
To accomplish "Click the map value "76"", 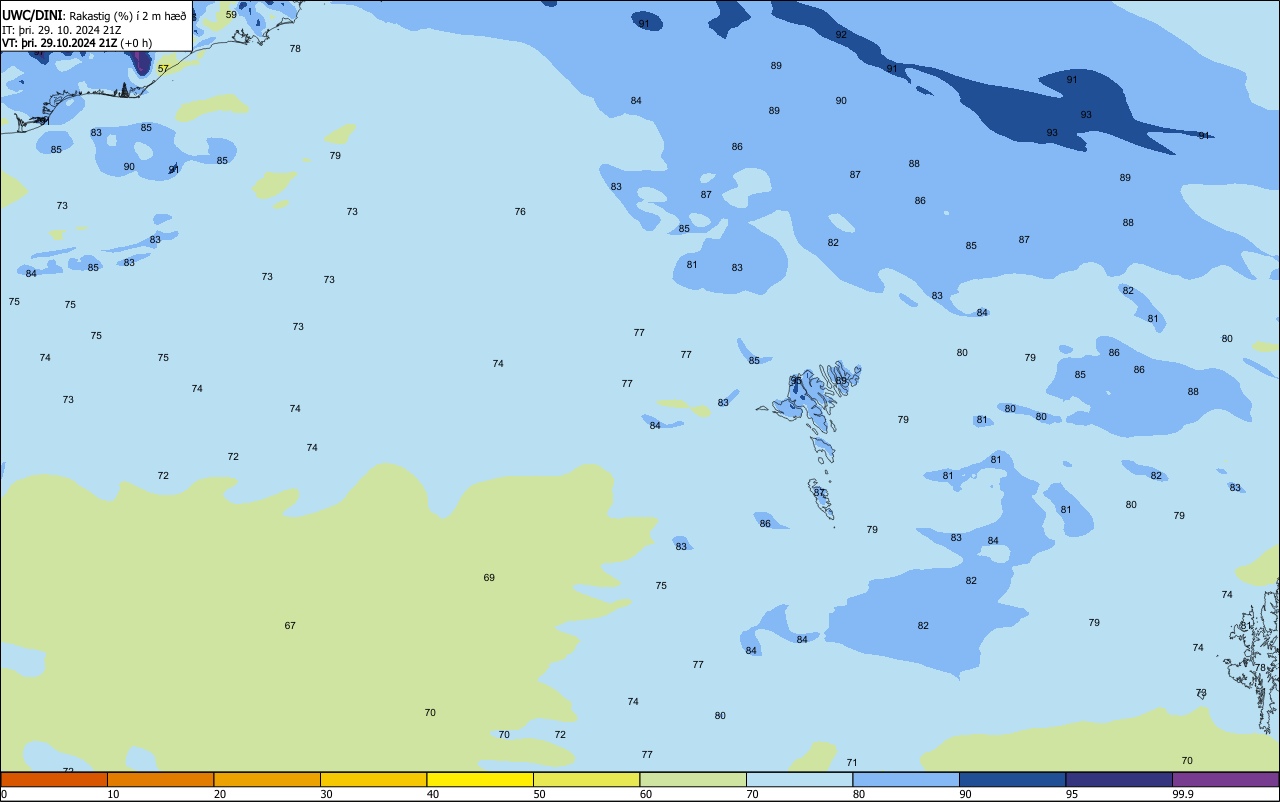I will coord(520,212).
